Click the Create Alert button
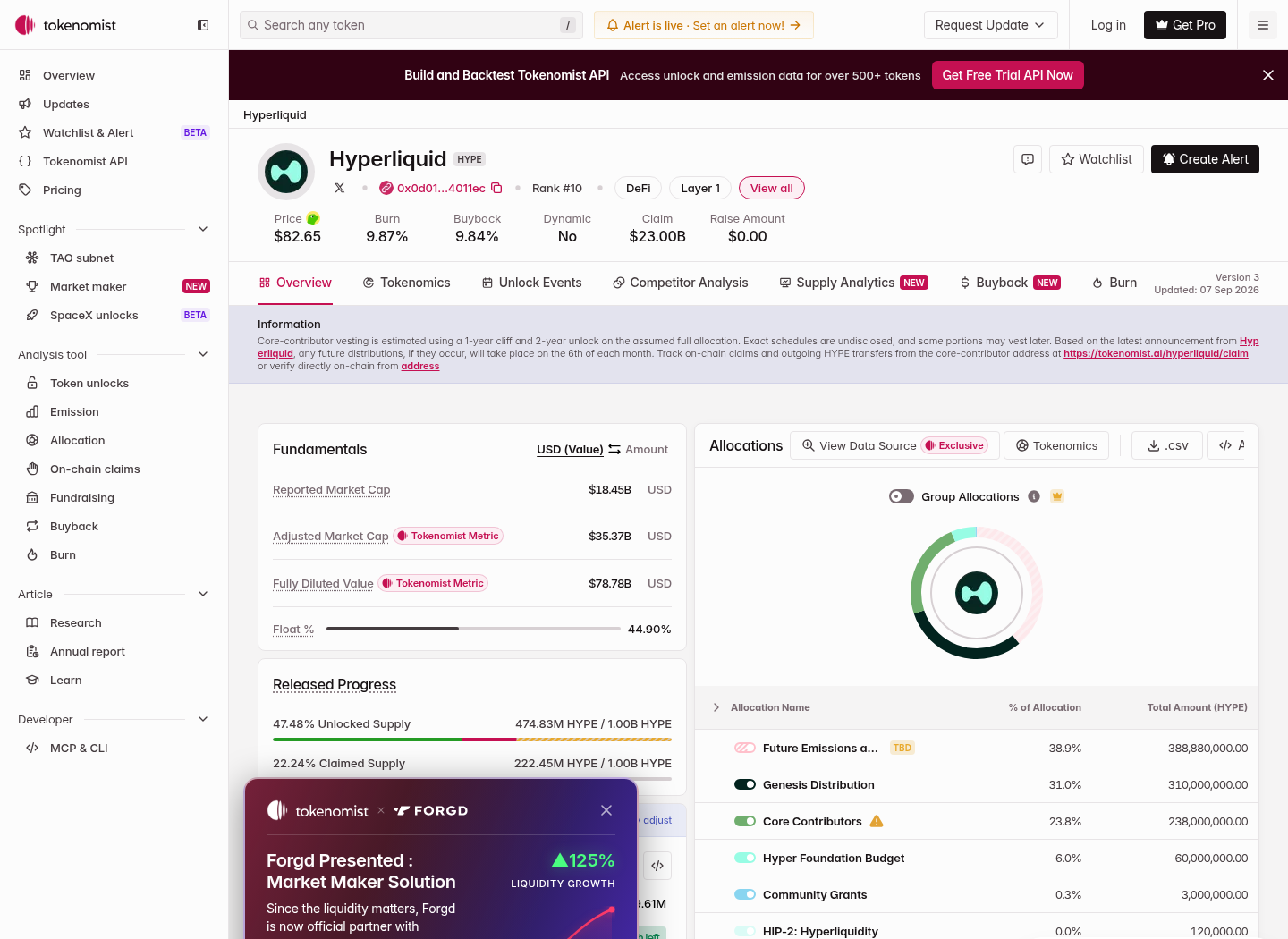The image size is (1288, 939). [x=1205, y=159]
